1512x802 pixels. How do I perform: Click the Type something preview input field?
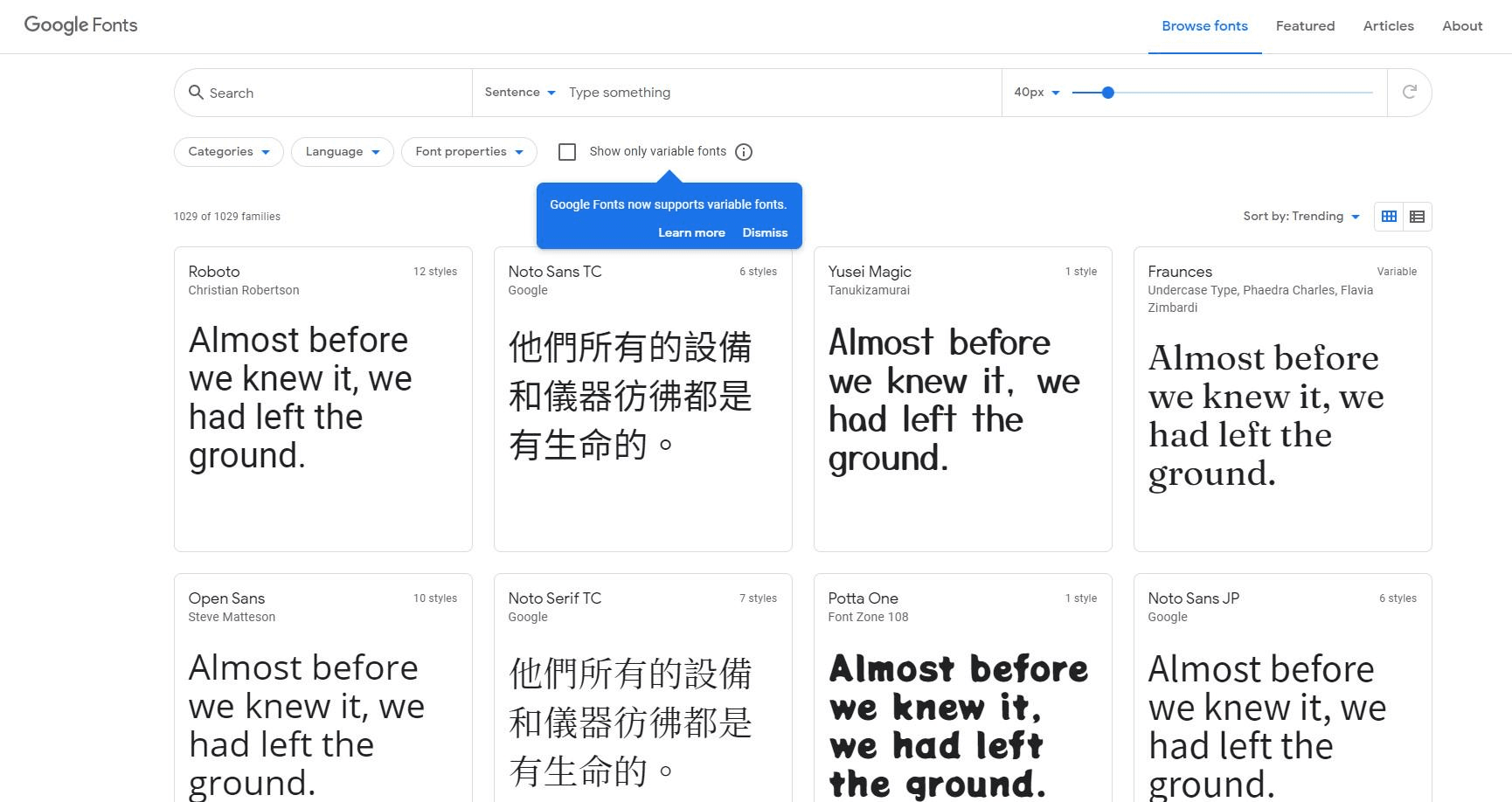tap(743, 92)
